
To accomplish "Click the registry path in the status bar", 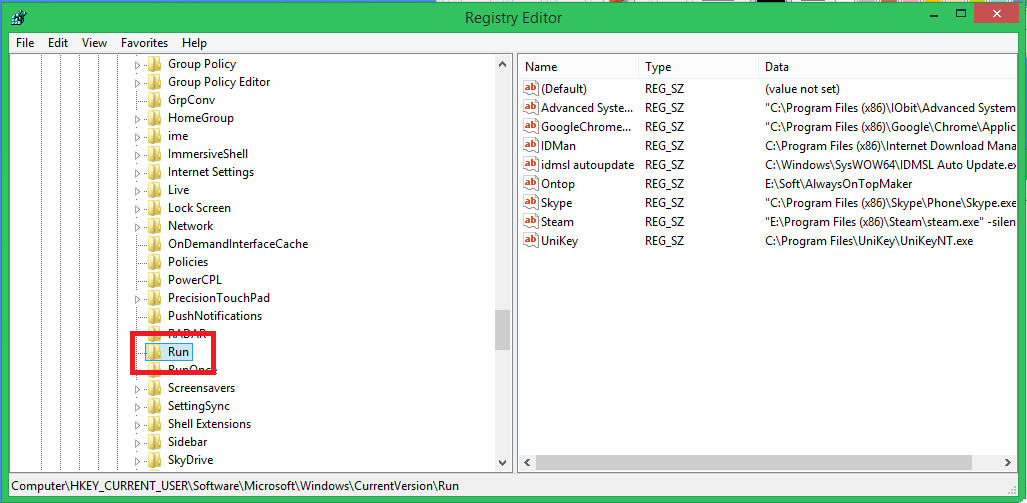I will coord(235,486).
